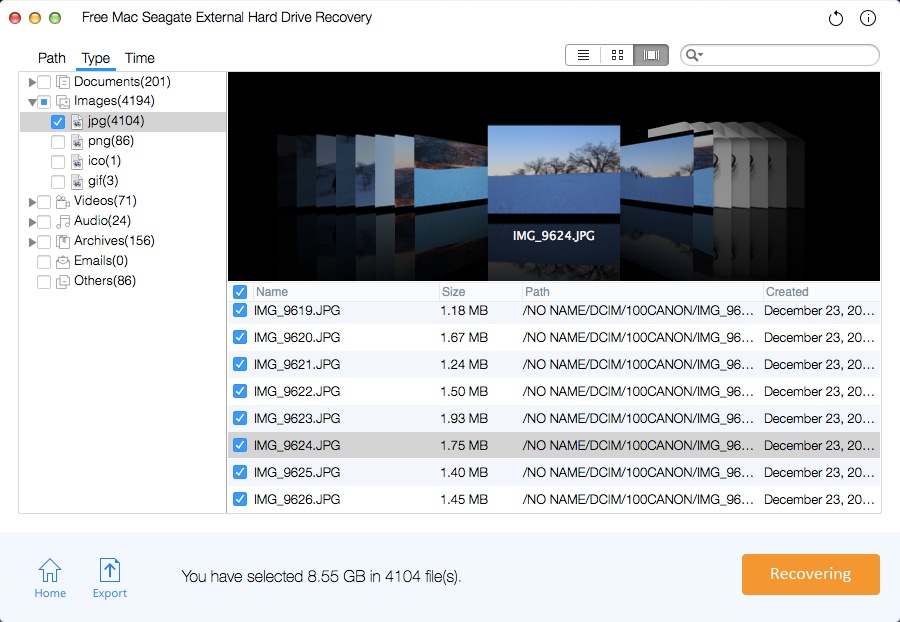900x622 pixels.
Task: Click the IMG_9624.JPG cover flow preview
Action: tap(554, 170)
